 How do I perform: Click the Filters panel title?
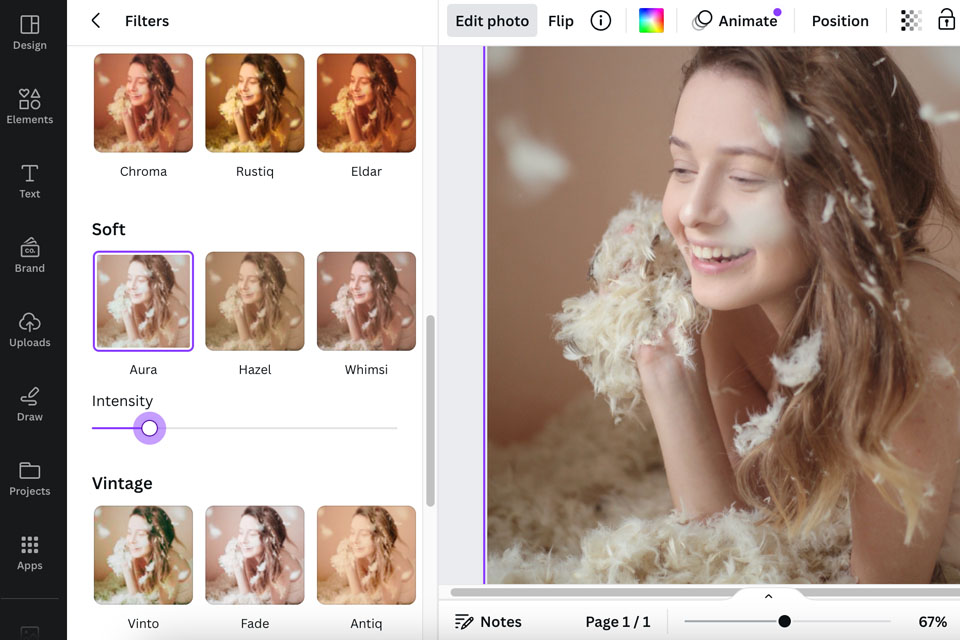pyautogui.click(x=147, y=21)
